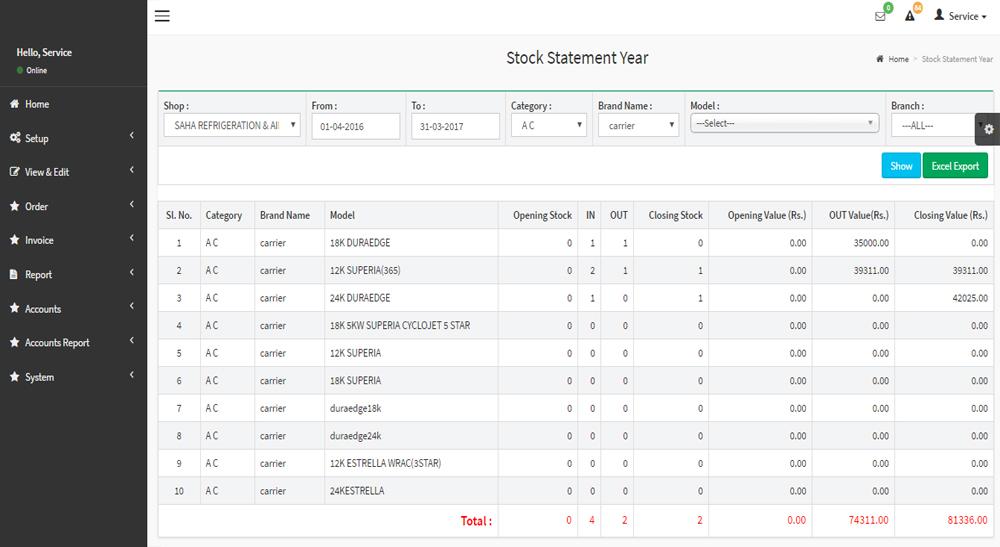Click the Accounts star icon
This screenshot has width=1000, height=547.
coord(14,309)
